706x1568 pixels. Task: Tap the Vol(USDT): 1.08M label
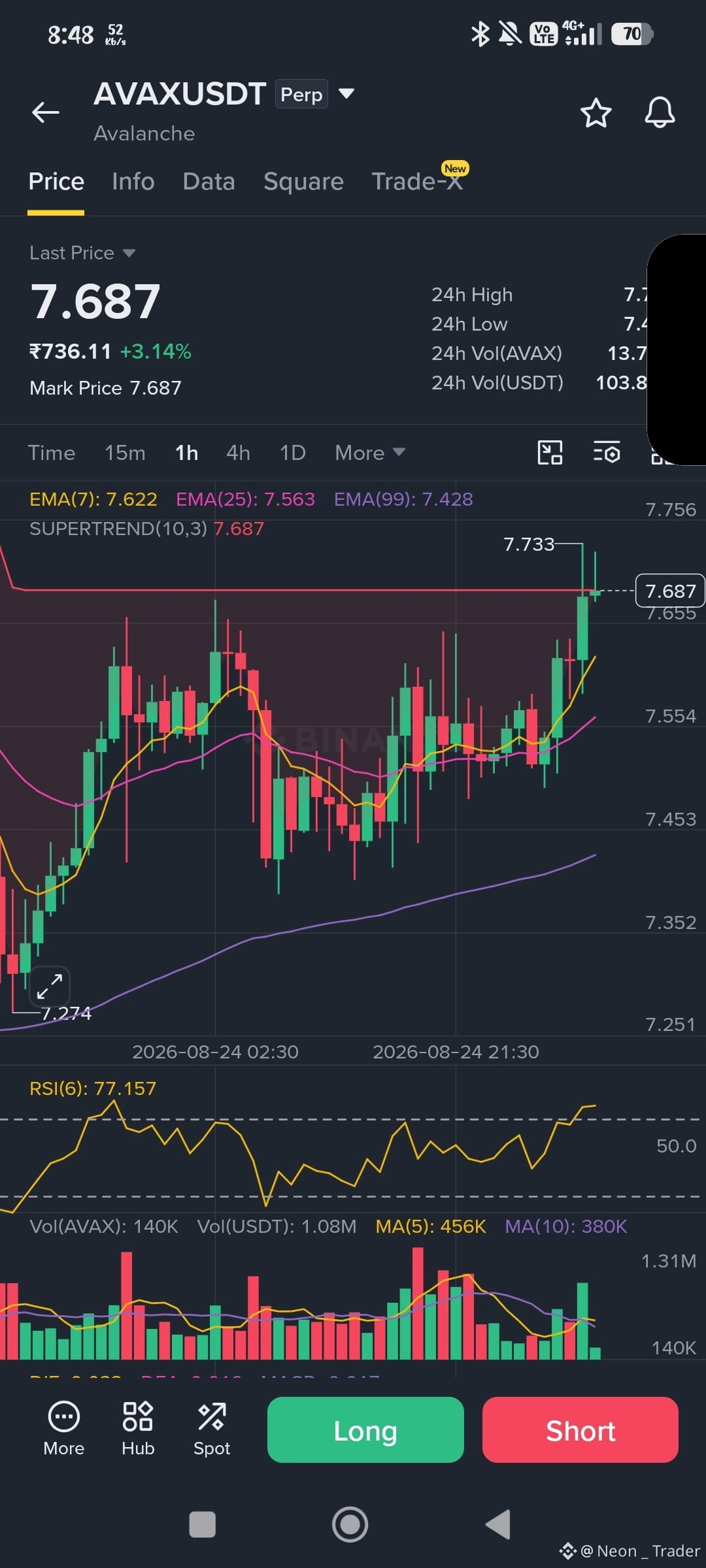pos(277,1226)
